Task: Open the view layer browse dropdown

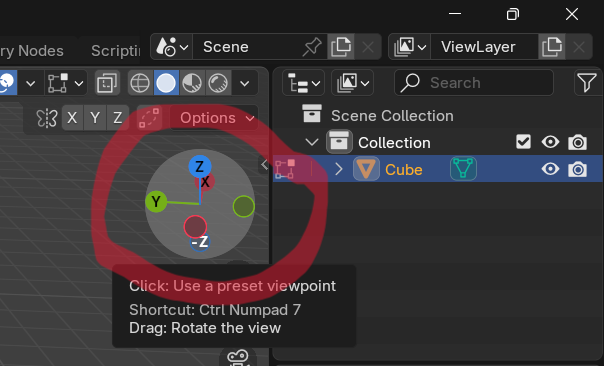Action: [x=410, y=47]
